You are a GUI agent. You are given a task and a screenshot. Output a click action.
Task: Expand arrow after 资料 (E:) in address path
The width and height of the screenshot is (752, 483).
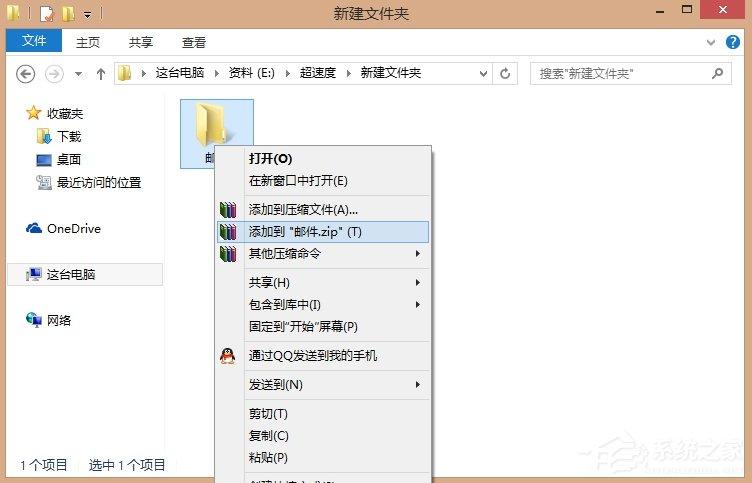pos(288,73)
